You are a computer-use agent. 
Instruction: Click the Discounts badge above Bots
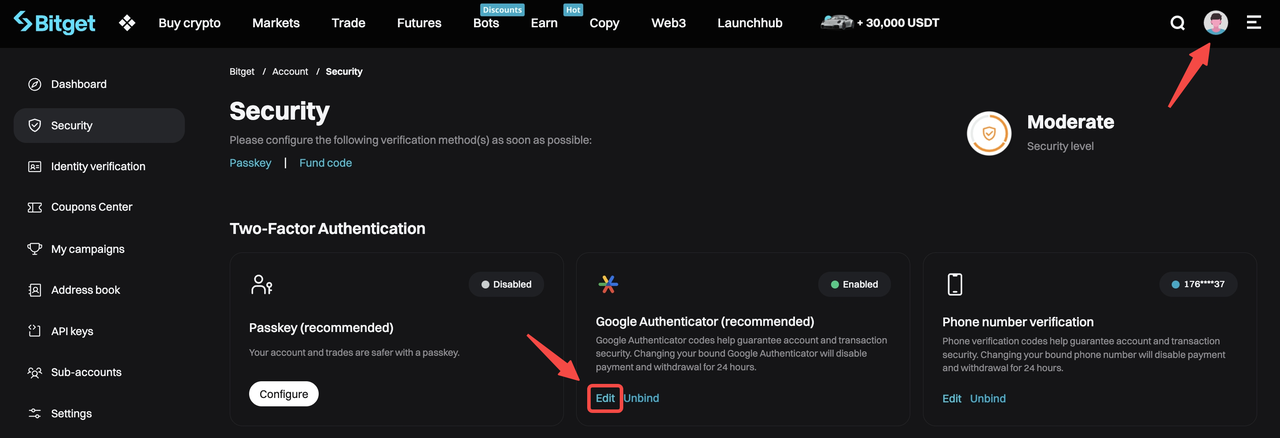(502, 10)
